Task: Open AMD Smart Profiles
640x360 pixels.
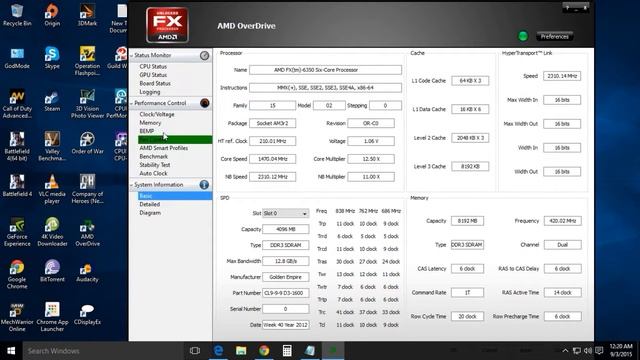Action: pos(164,148)
